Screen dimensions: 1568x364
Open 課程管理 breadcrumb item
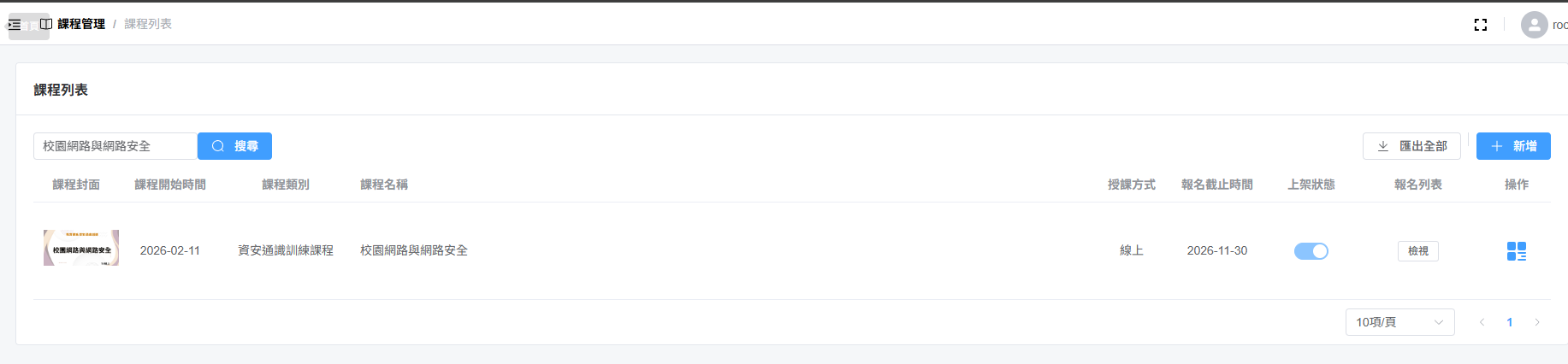click(x=81, y=24)
